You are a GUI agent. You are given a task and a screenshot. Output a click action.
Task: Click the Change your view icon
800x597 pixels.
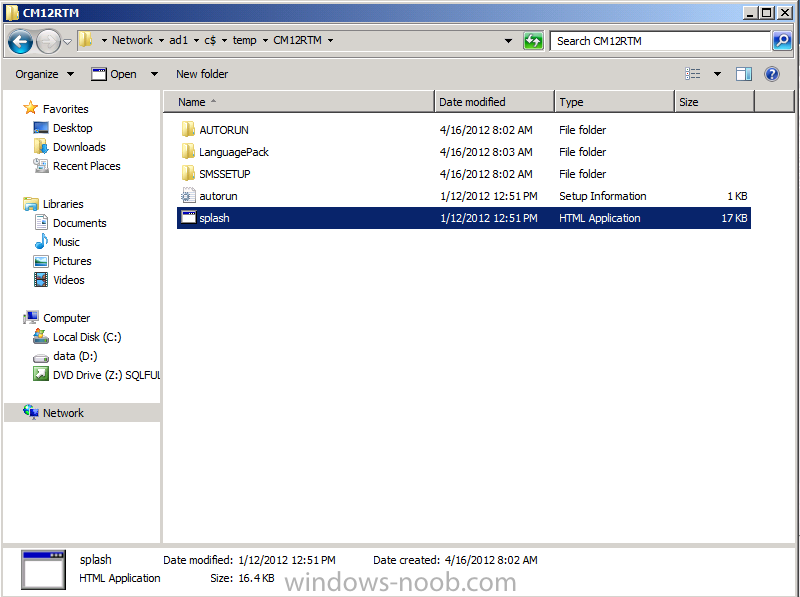[x=692, y=74]
